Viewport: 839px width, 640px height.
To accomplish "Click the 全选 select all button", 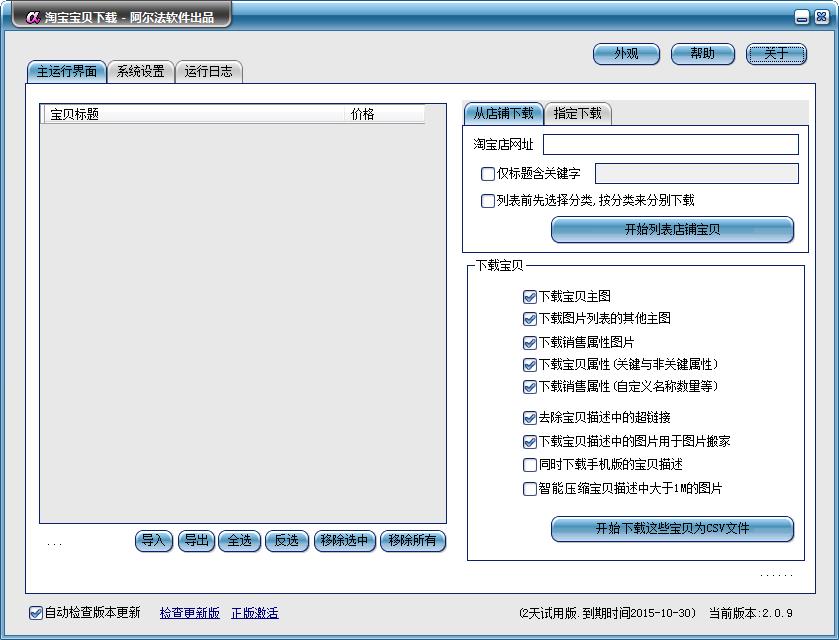I will click(x=239, y=541).
